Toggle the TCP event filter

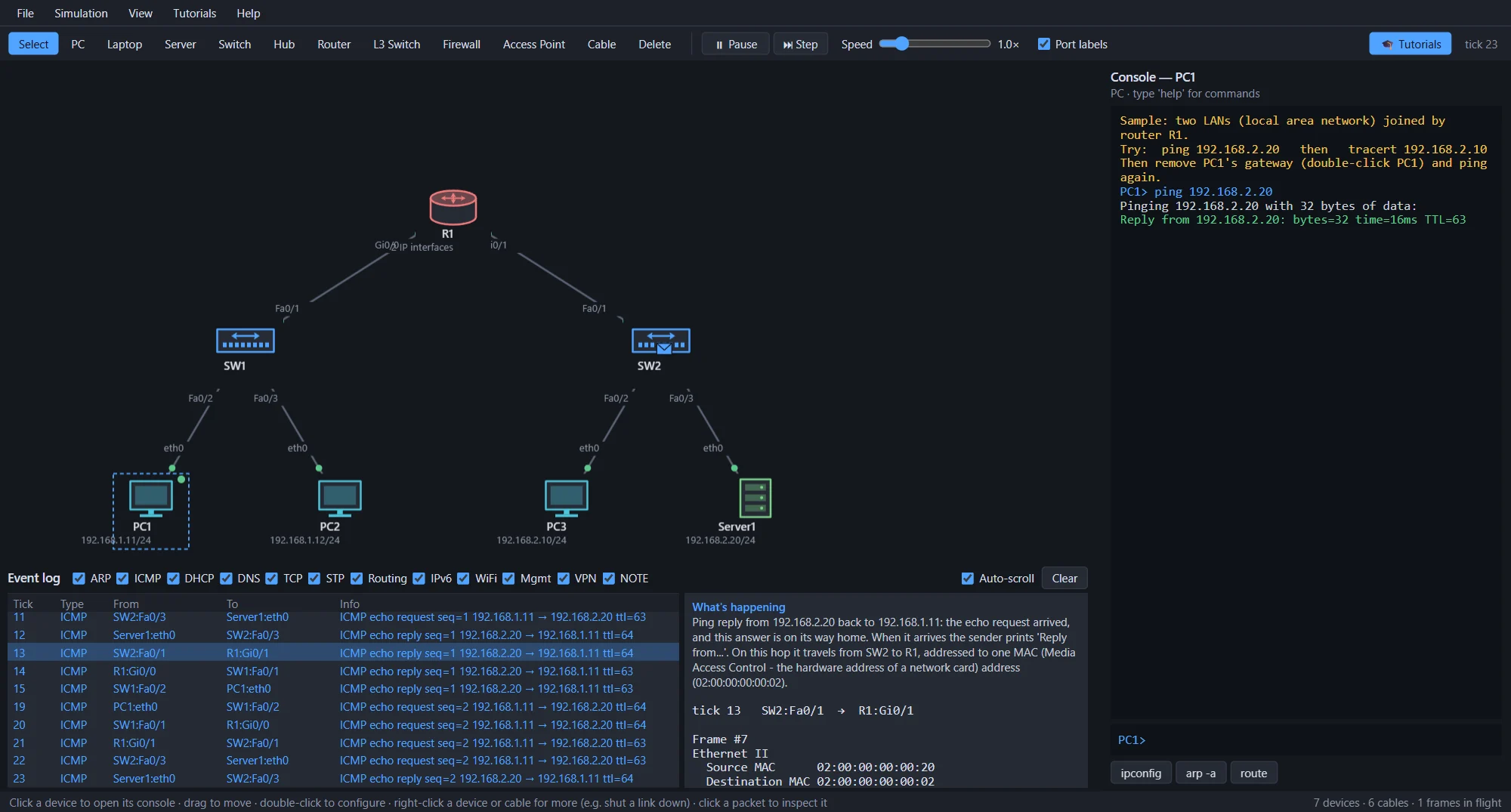pyautogui.click(x=272, y=579)
